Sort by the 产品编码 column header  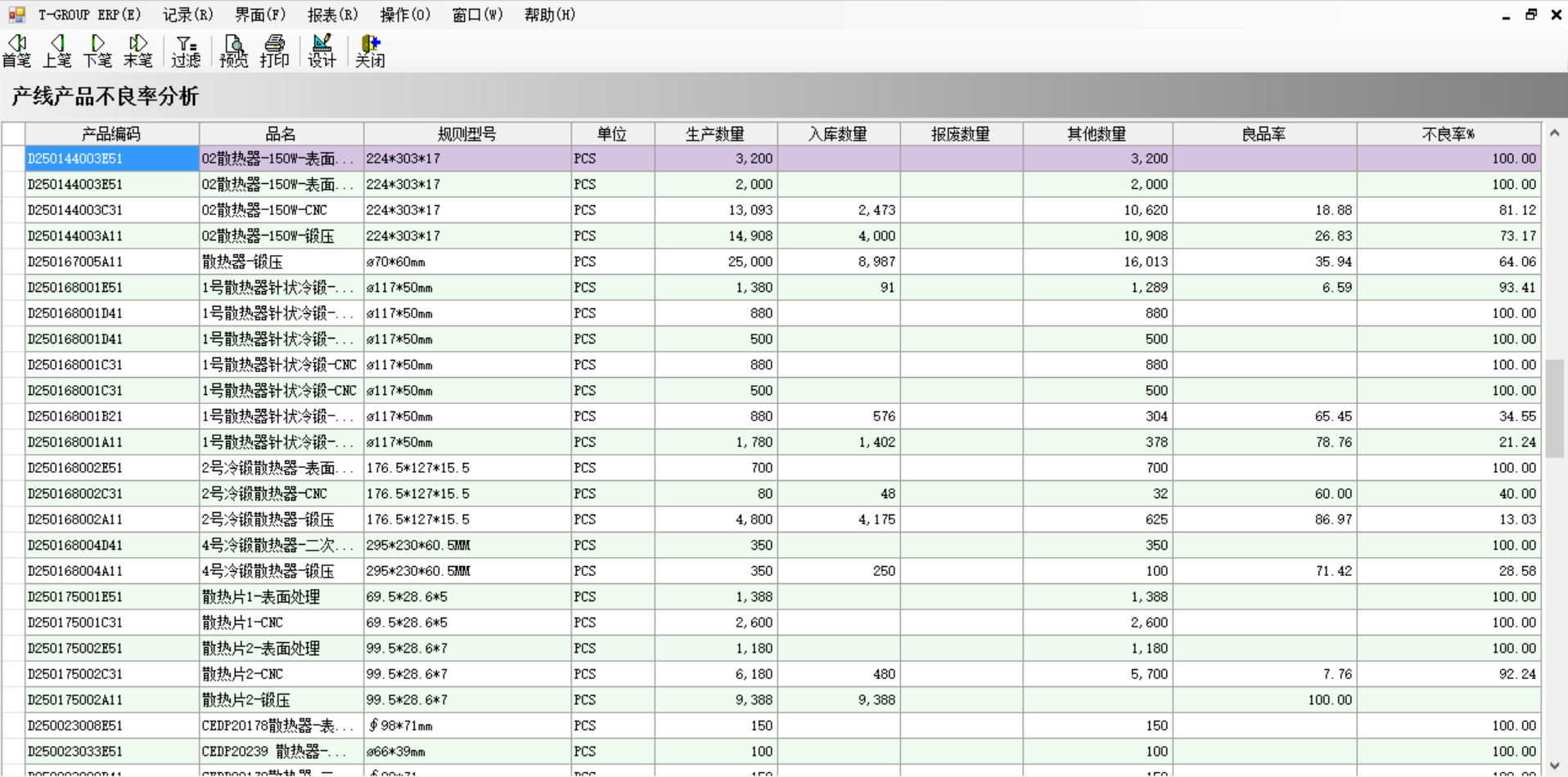tap(112, 134)
